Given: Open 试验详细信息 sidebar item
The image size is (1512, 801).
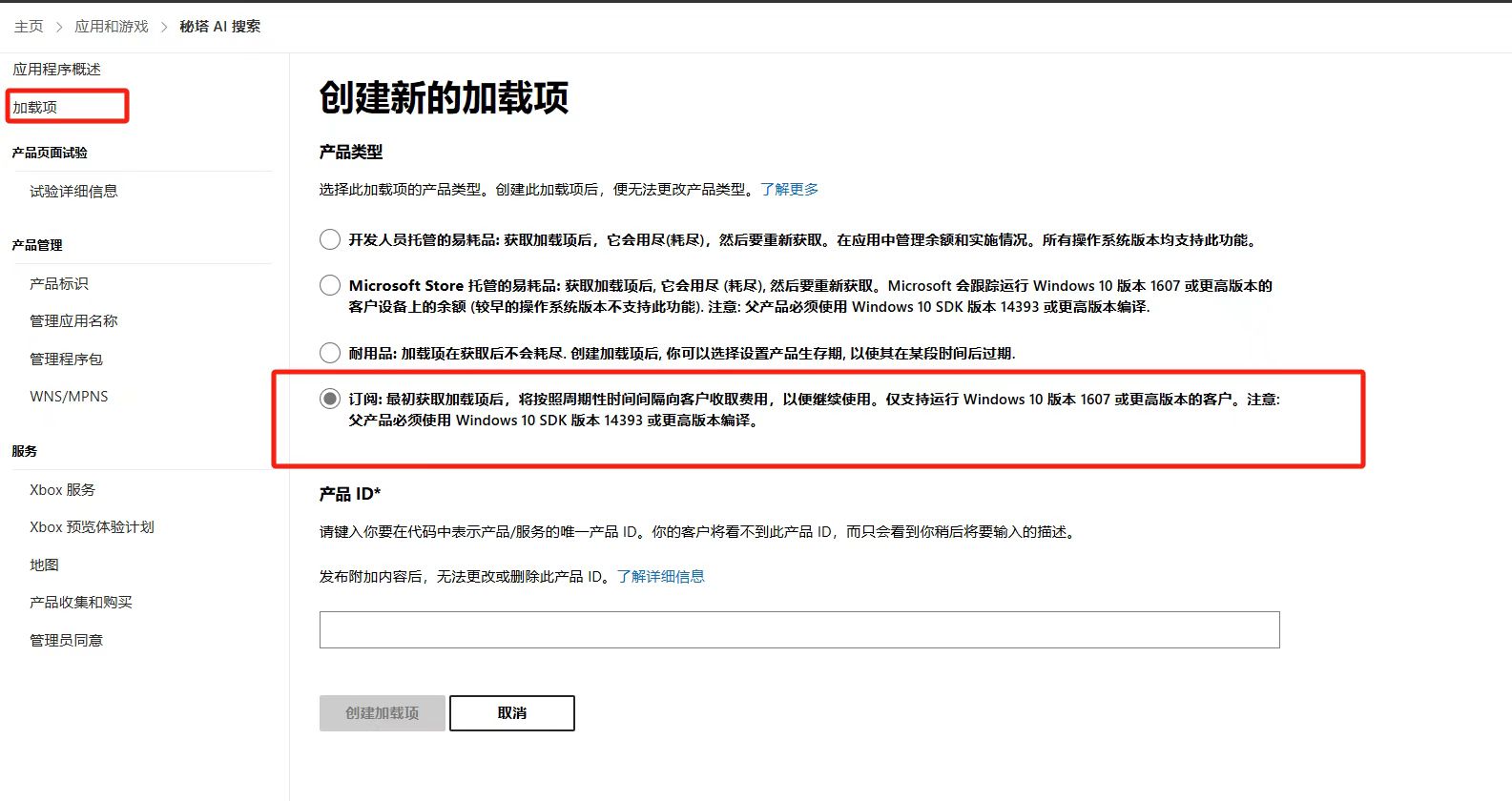Looking at the screenshot, I should (73, 192).
